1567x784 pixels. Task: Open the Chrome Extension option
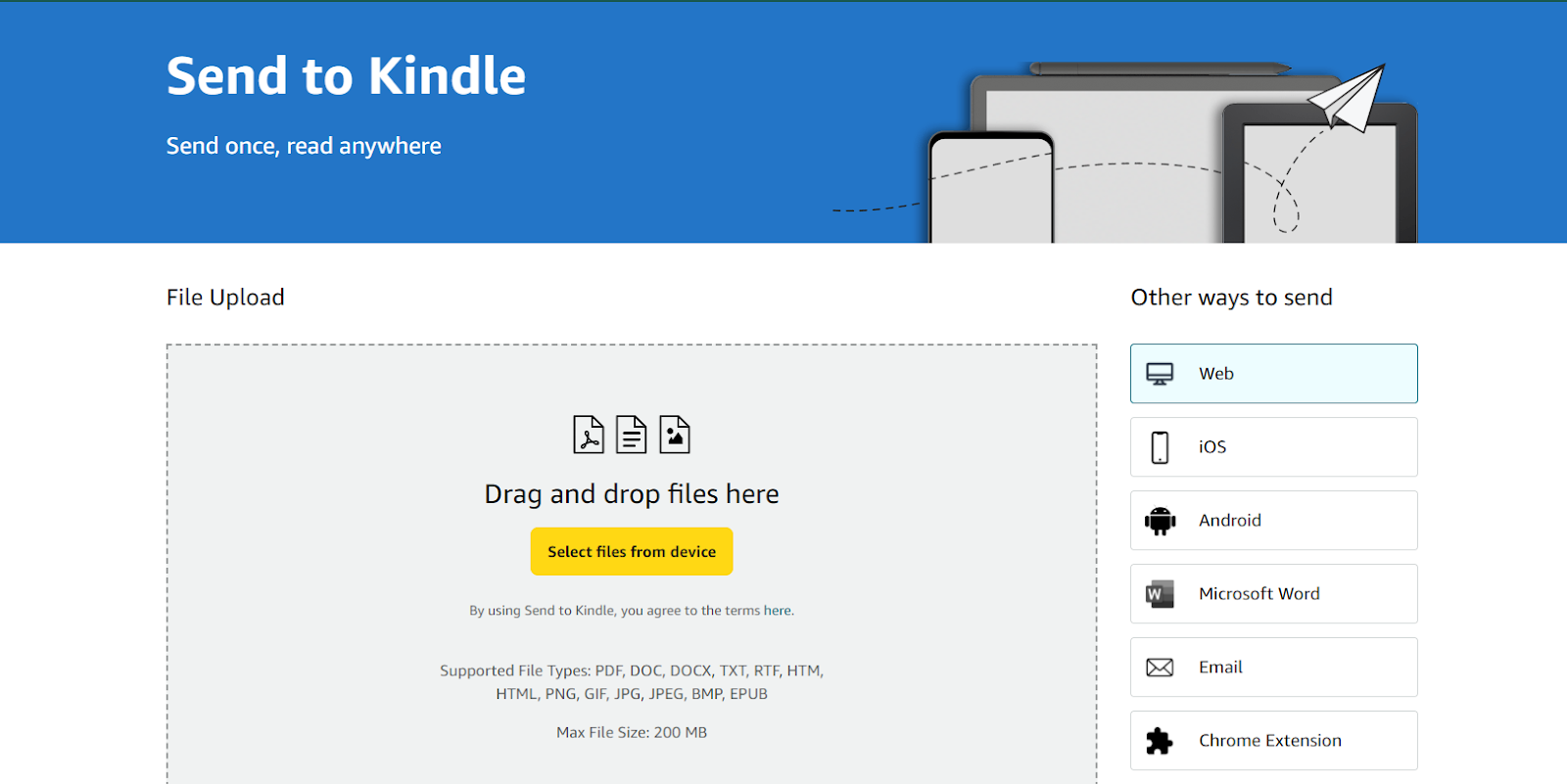click(1274, 741)
